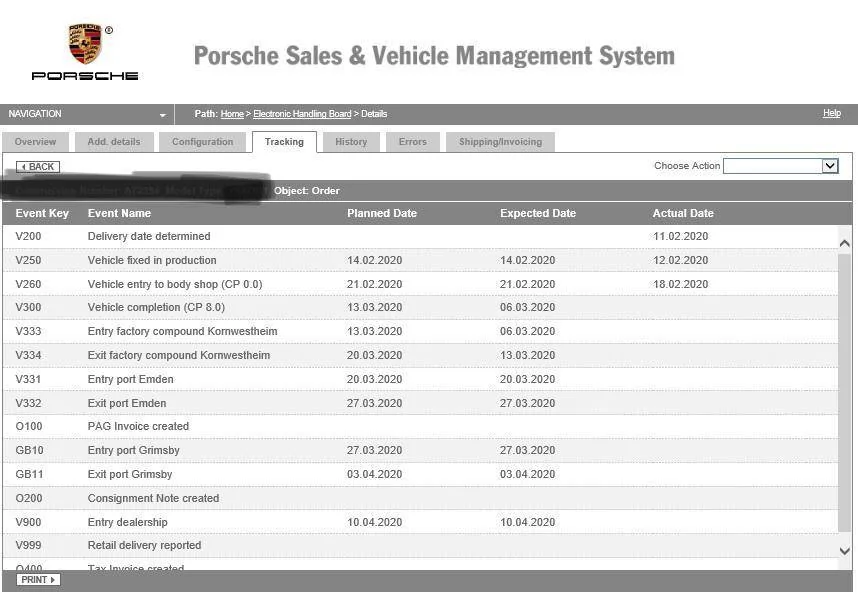Click the Actual Date column header
This screenshot has width=858, height=596.
(683, 213)
